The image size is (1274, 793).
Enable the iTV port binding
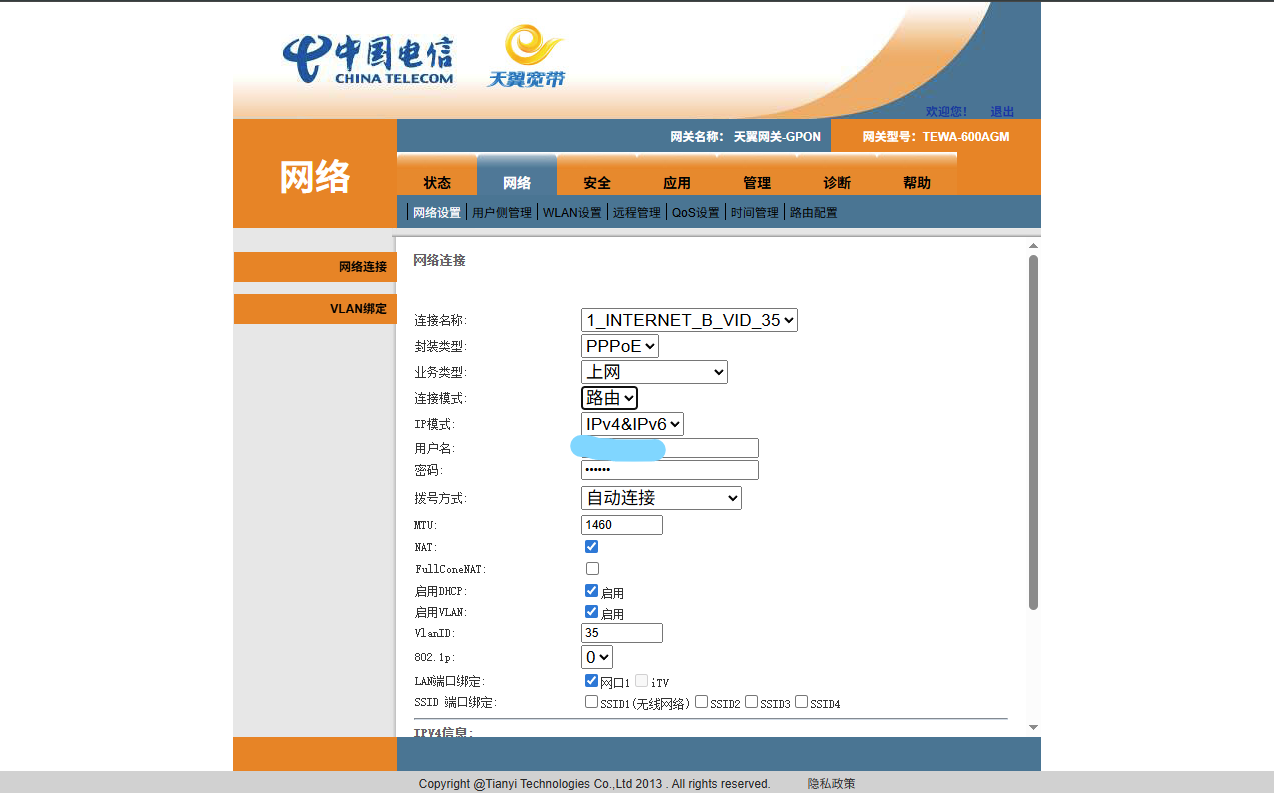(x=640, y=680)
